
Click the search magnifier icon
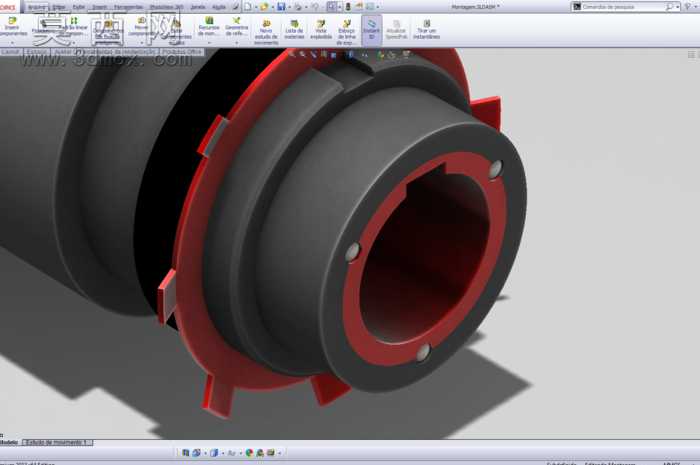tap(669, 7)
